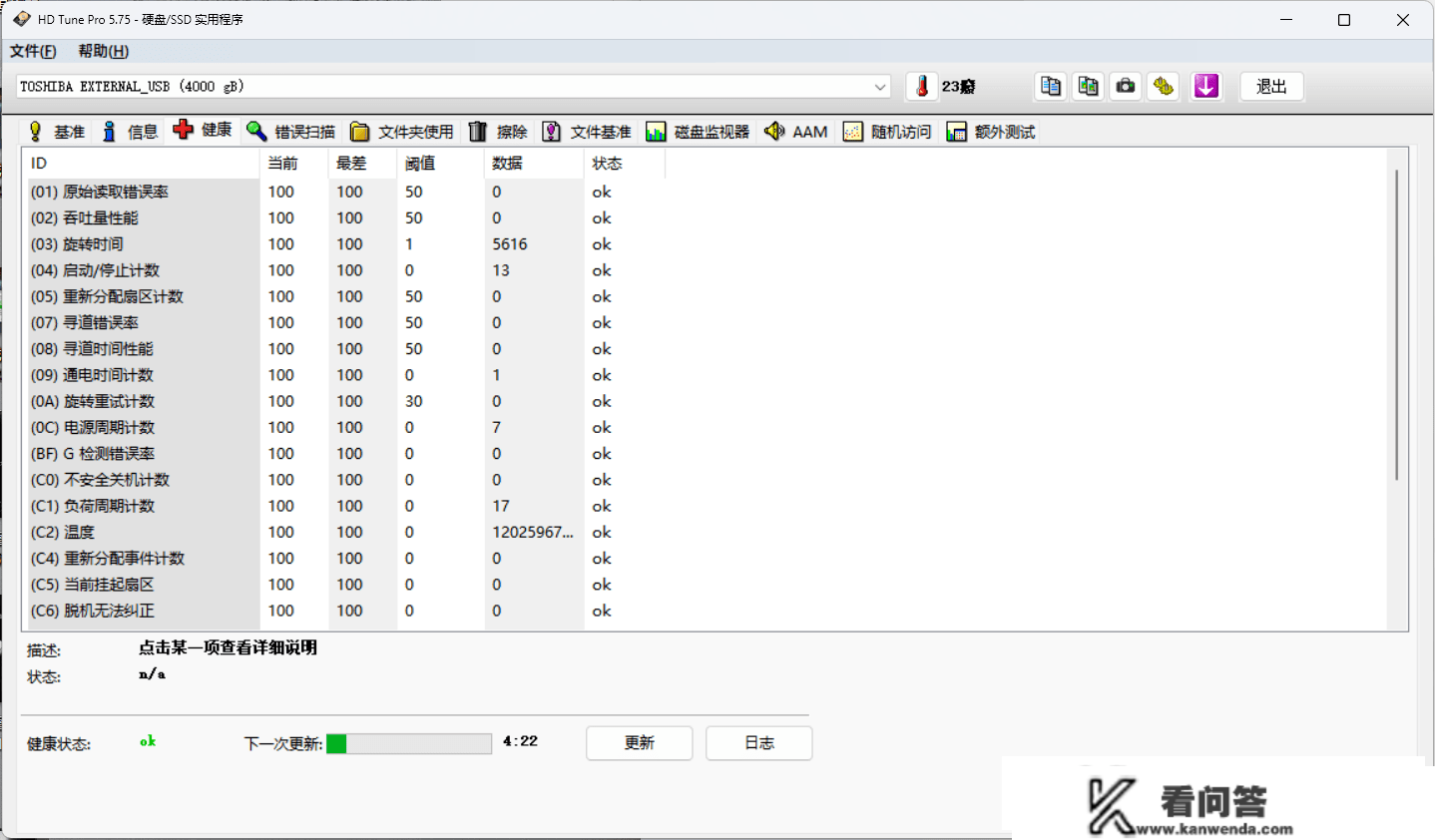Click the trash can icon for erase
The height and width of the screenshot is (840, 1435).
pyautogui.click(x=478, y=132)
